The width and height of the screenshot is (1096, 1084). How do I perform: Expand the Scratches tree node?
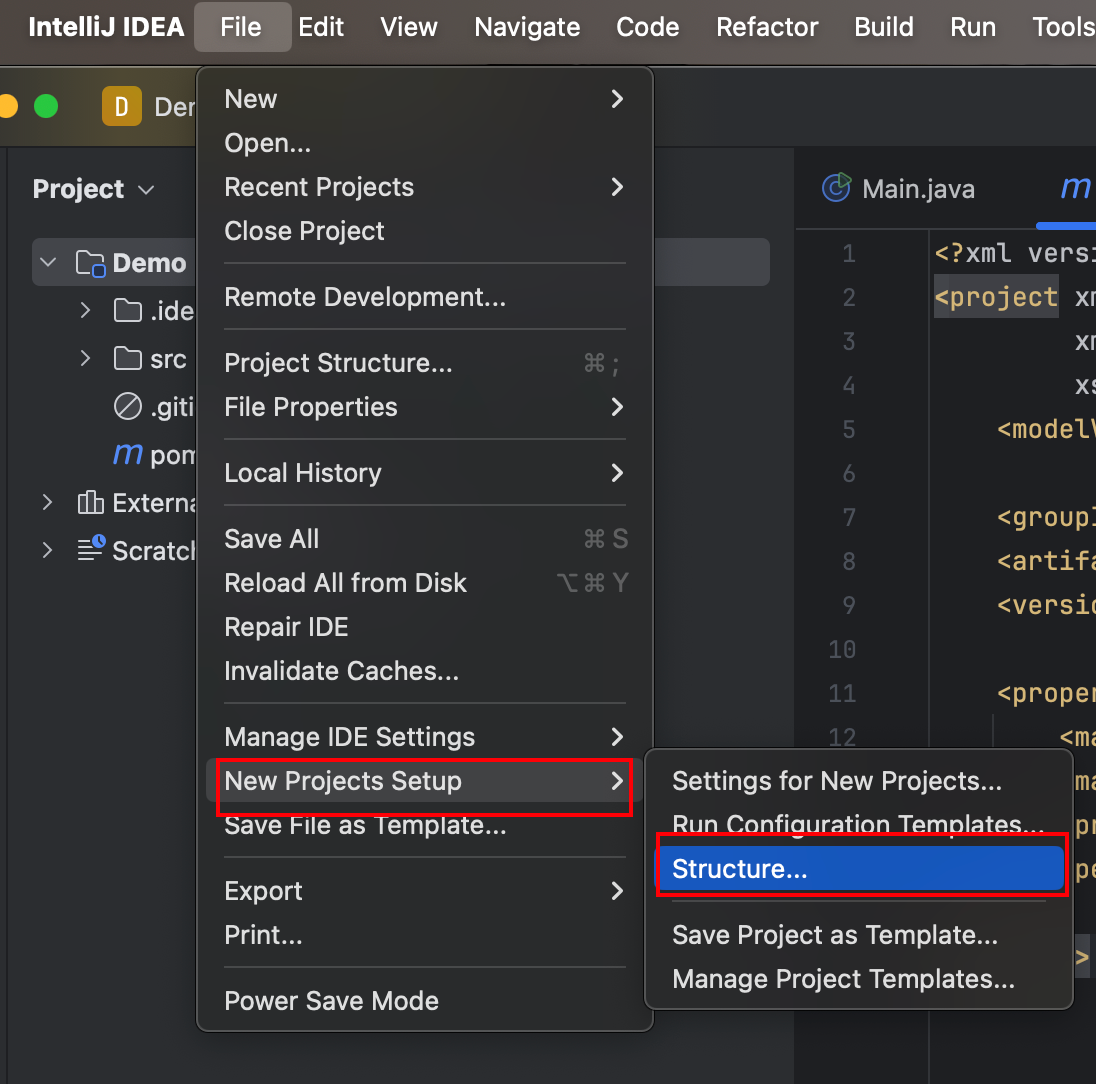point(47,550)
